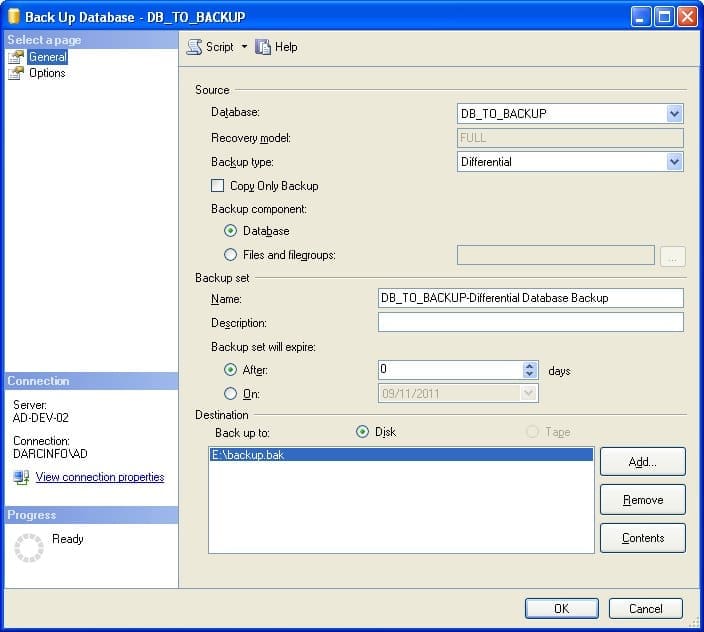Image resolution: width=704 pixels, height=632 pixels.
Task: Click the connection properties computer icon
Action: click(x=21, y=477)
